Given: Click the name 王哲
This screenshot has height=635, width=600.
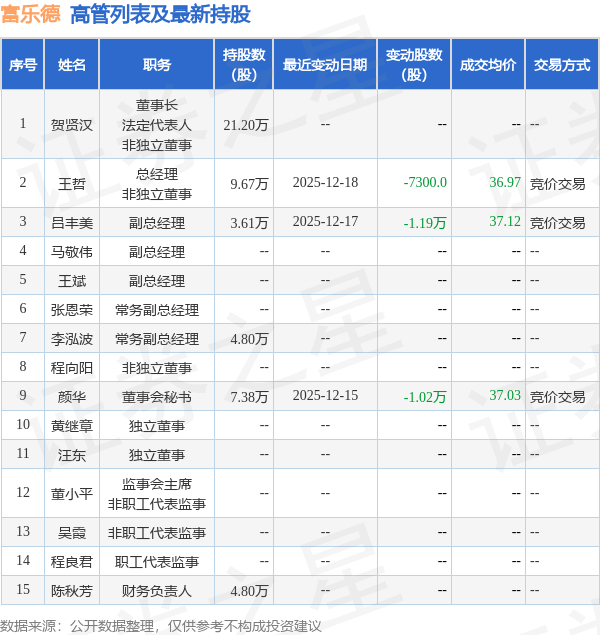Looking at the screenshot, I should pyautogui.click(x=72, y=184).
